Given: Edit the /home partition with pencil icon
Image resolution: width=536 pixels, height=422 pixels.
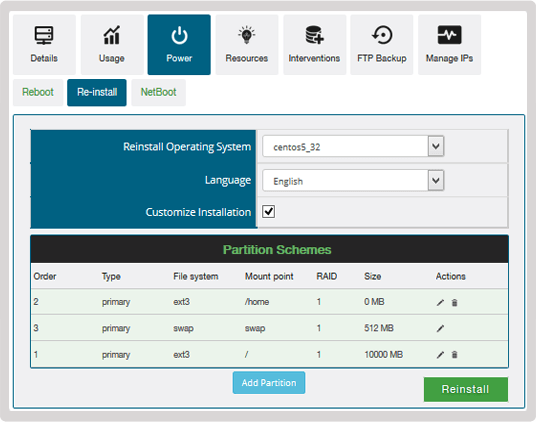Looking at the screenshot, I should tap(440, 302).
